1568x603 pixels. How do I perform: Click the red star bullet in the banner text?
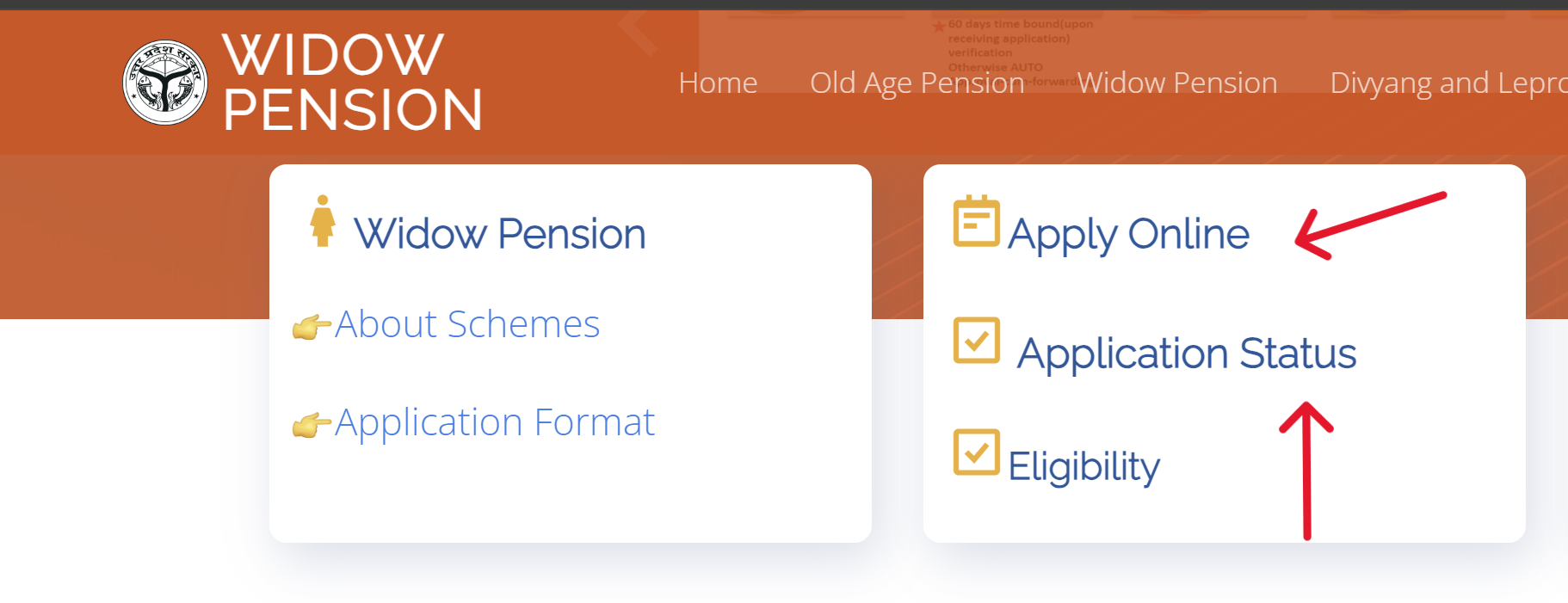(938, 25)
